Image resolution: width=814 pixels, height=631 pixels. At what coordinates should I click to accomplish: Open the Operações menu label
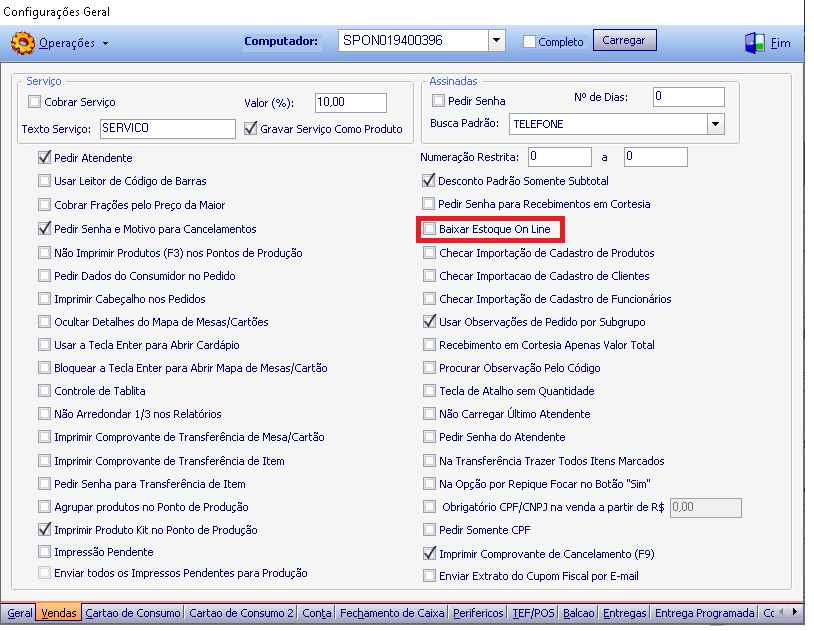click(67, 43)
